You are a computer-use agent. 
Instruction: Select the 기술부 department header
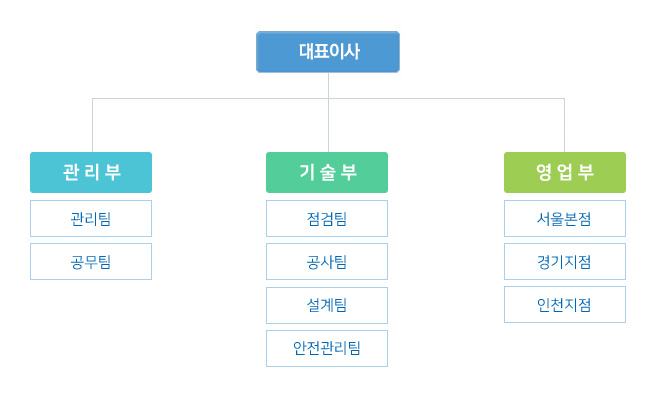click(327, 172)
